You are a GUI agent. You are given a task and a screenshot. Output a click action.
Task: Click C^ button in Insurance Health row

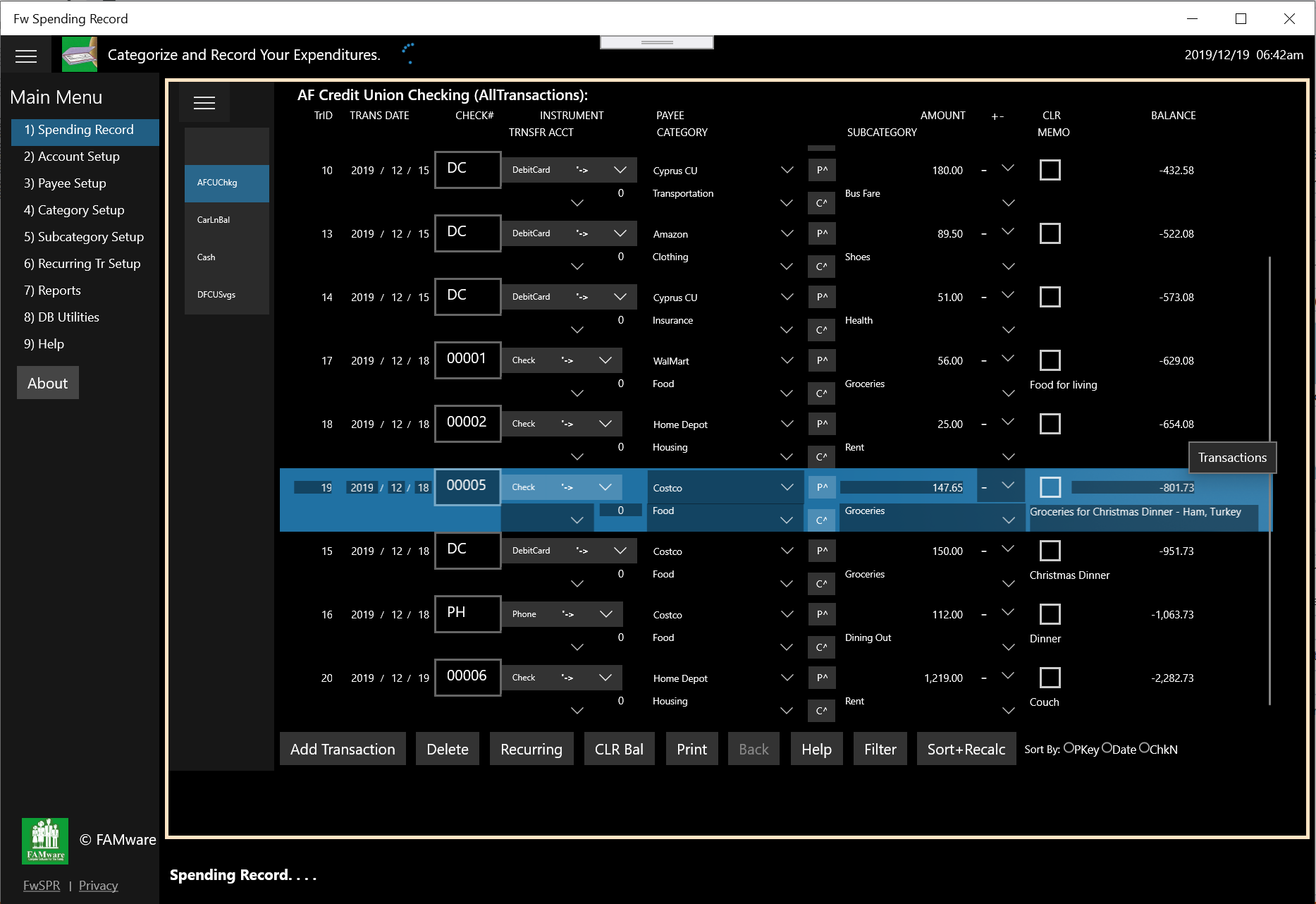tap(821, 330)
